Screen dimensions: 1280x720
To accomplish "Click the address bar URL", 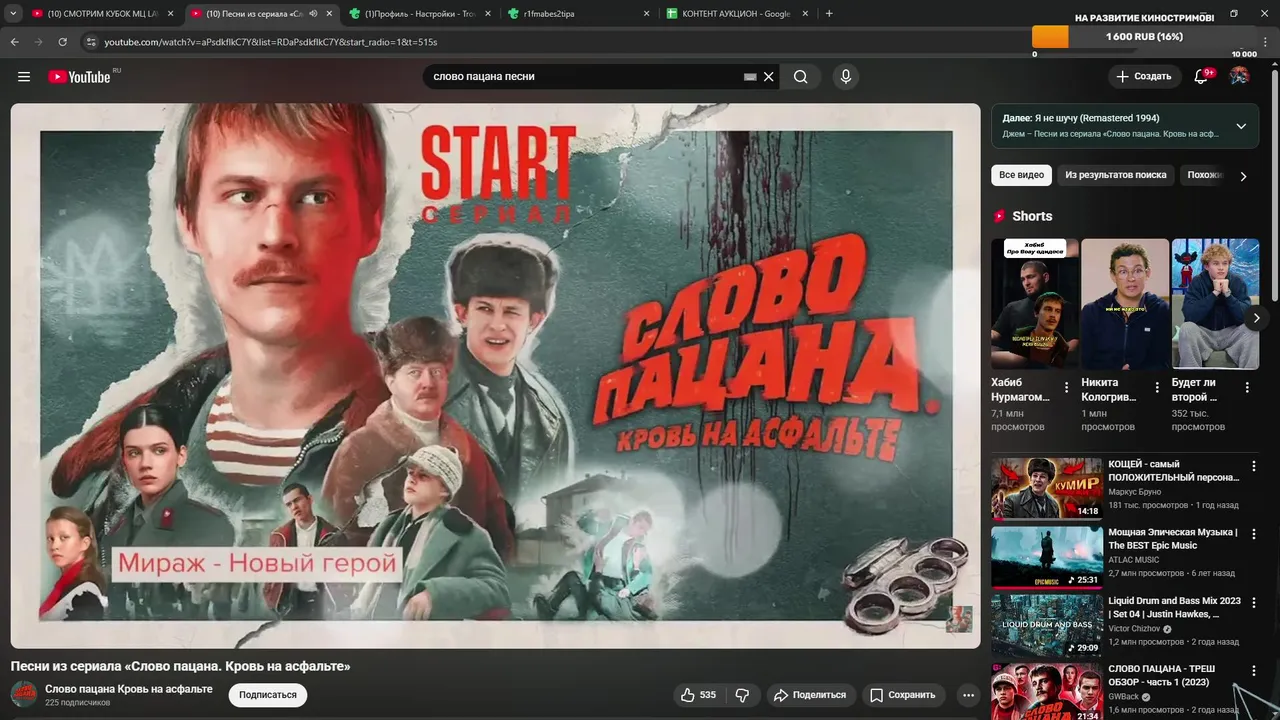I will [x=270, y=42].
